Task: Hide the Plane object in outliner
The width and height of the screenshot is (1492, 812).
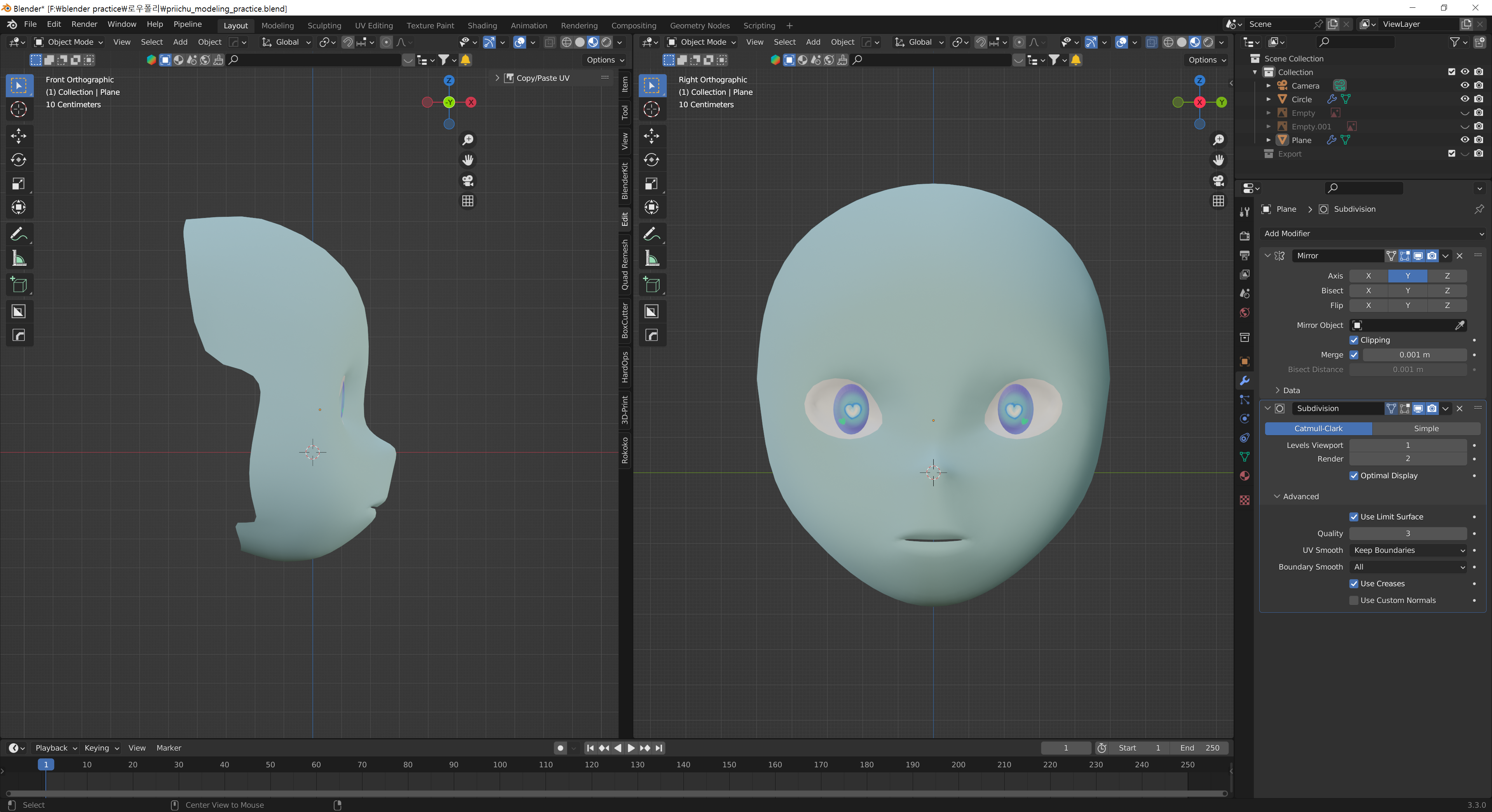Action: pyautogui.click(x=1464, y=139)
